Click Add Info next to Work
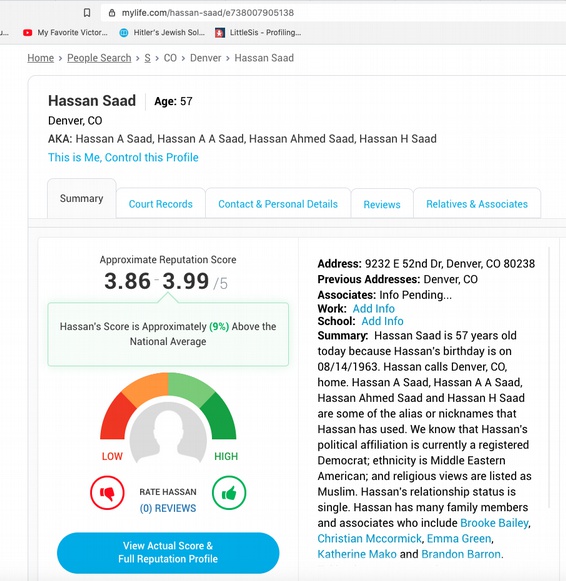 373,308
